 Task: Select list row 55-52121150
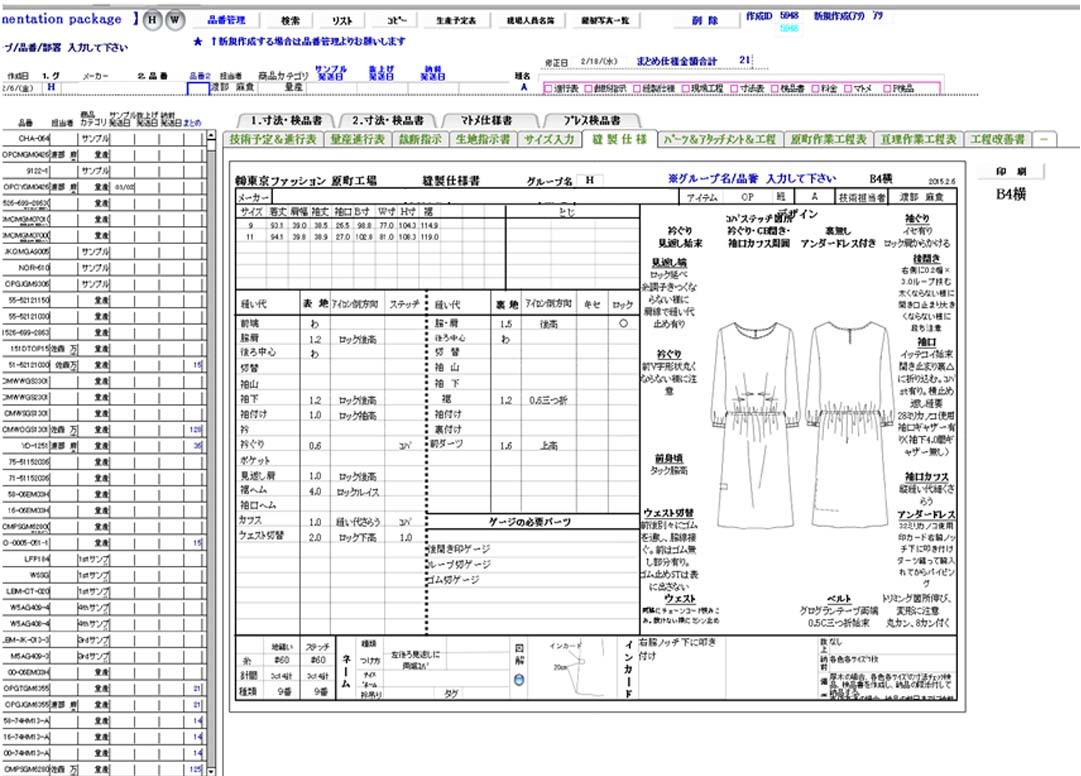click(107, 300)
